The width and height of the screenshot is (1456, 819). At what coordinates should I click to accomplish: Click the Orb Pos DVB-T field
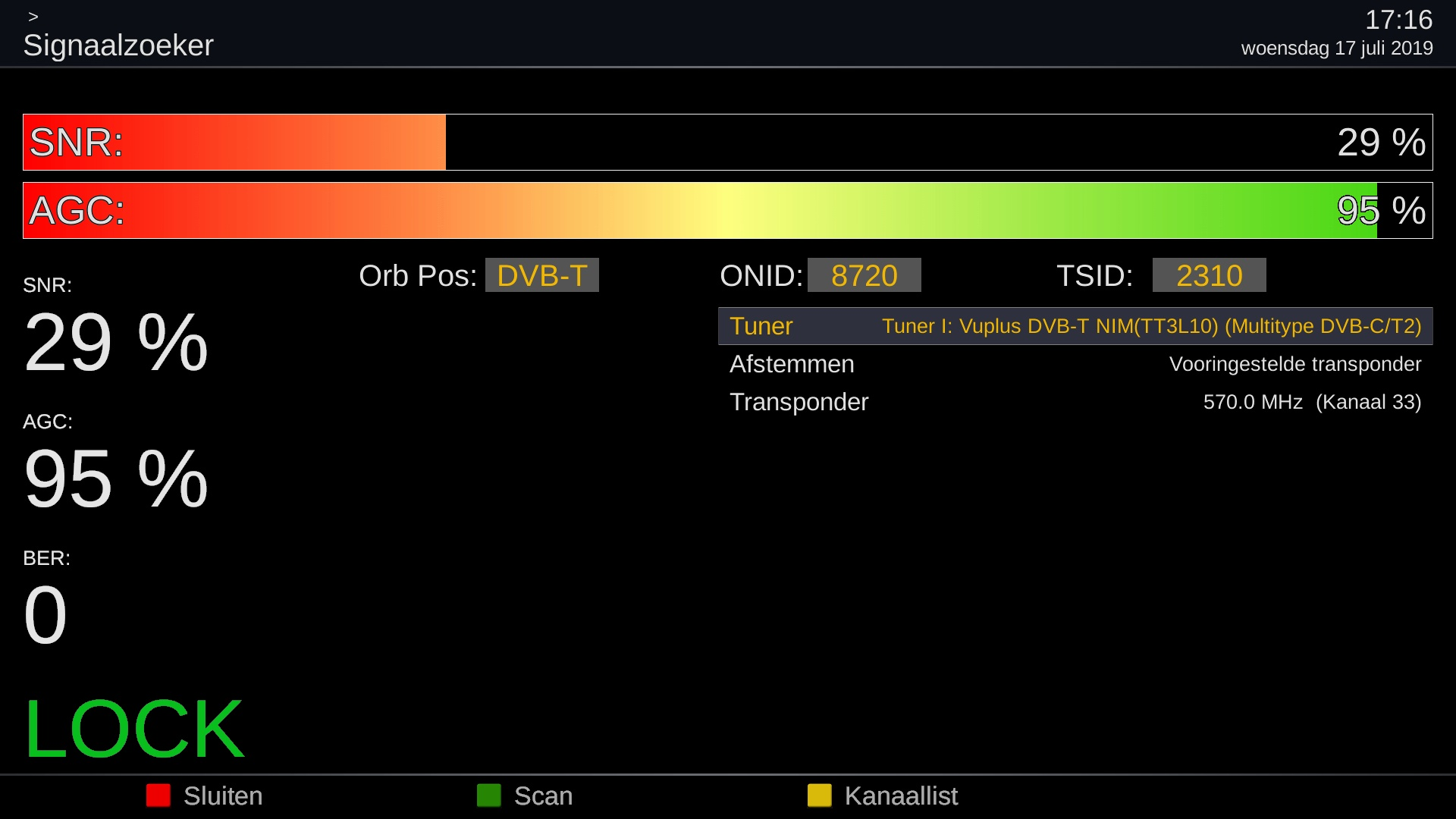[x=541, y=275]
